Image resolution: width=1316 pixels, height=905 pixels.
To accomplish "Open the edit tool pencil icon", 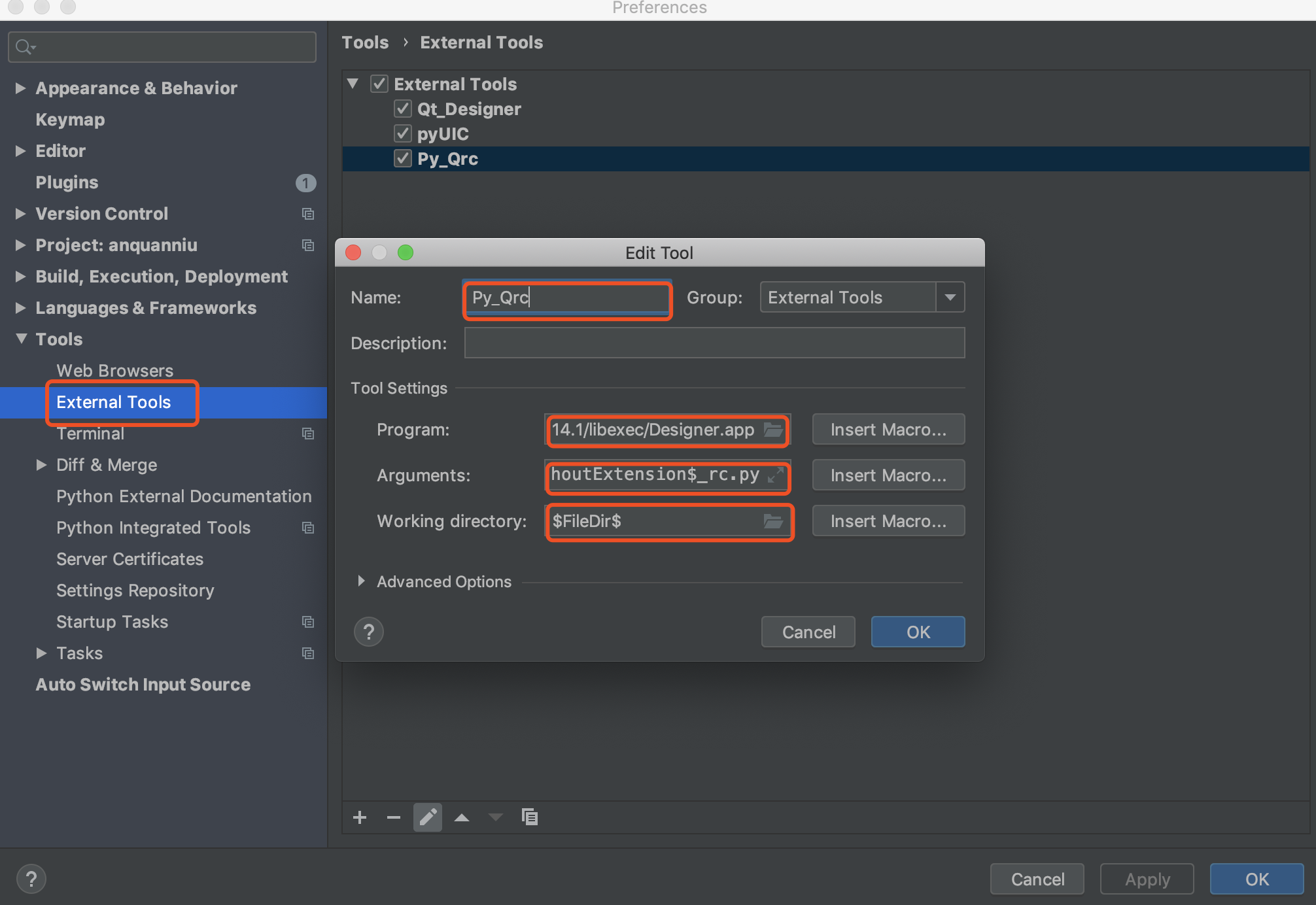I will click(428, 817).
